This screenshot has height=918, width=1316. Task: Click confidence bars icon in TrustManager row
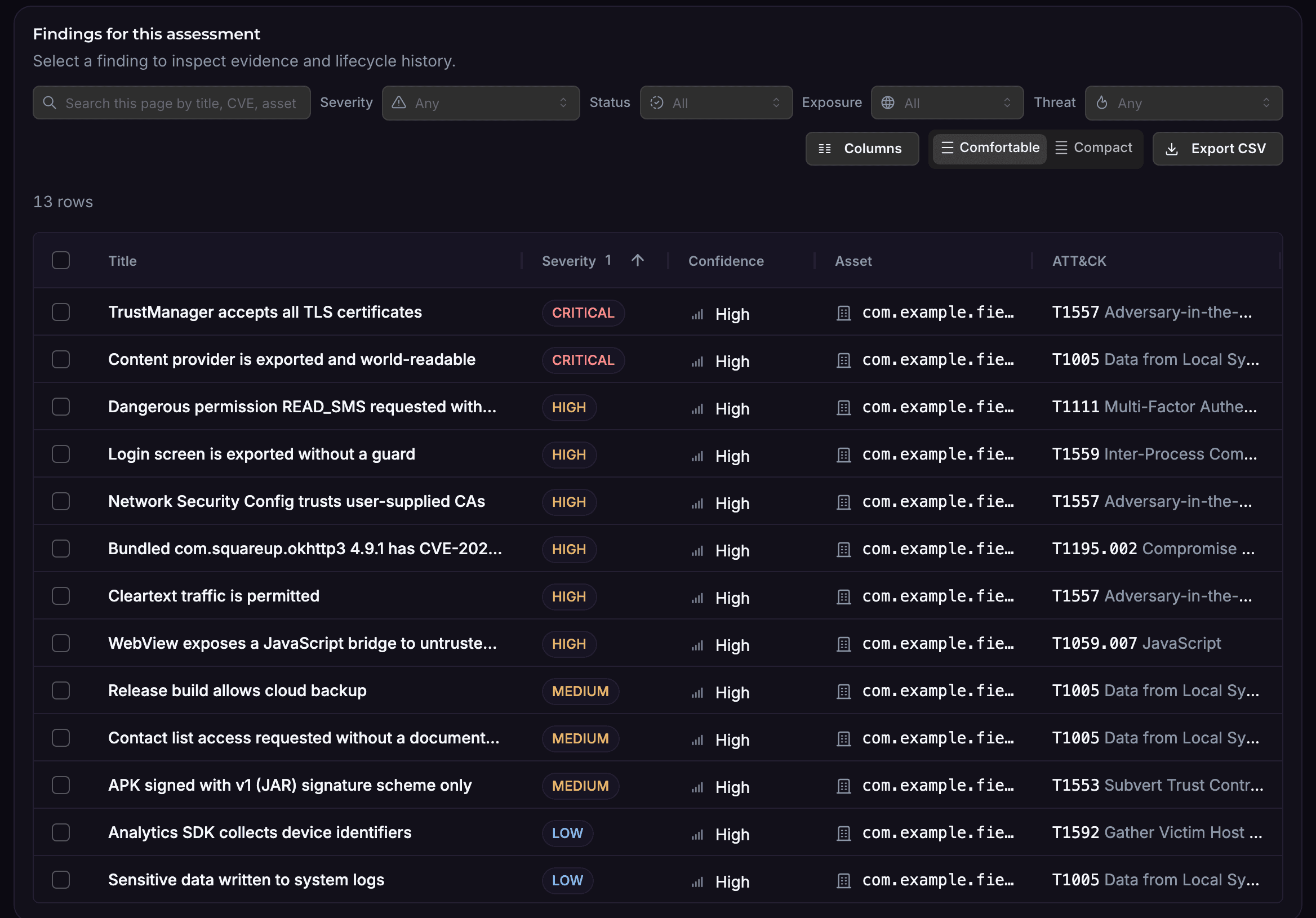click(x=697, y=314)
